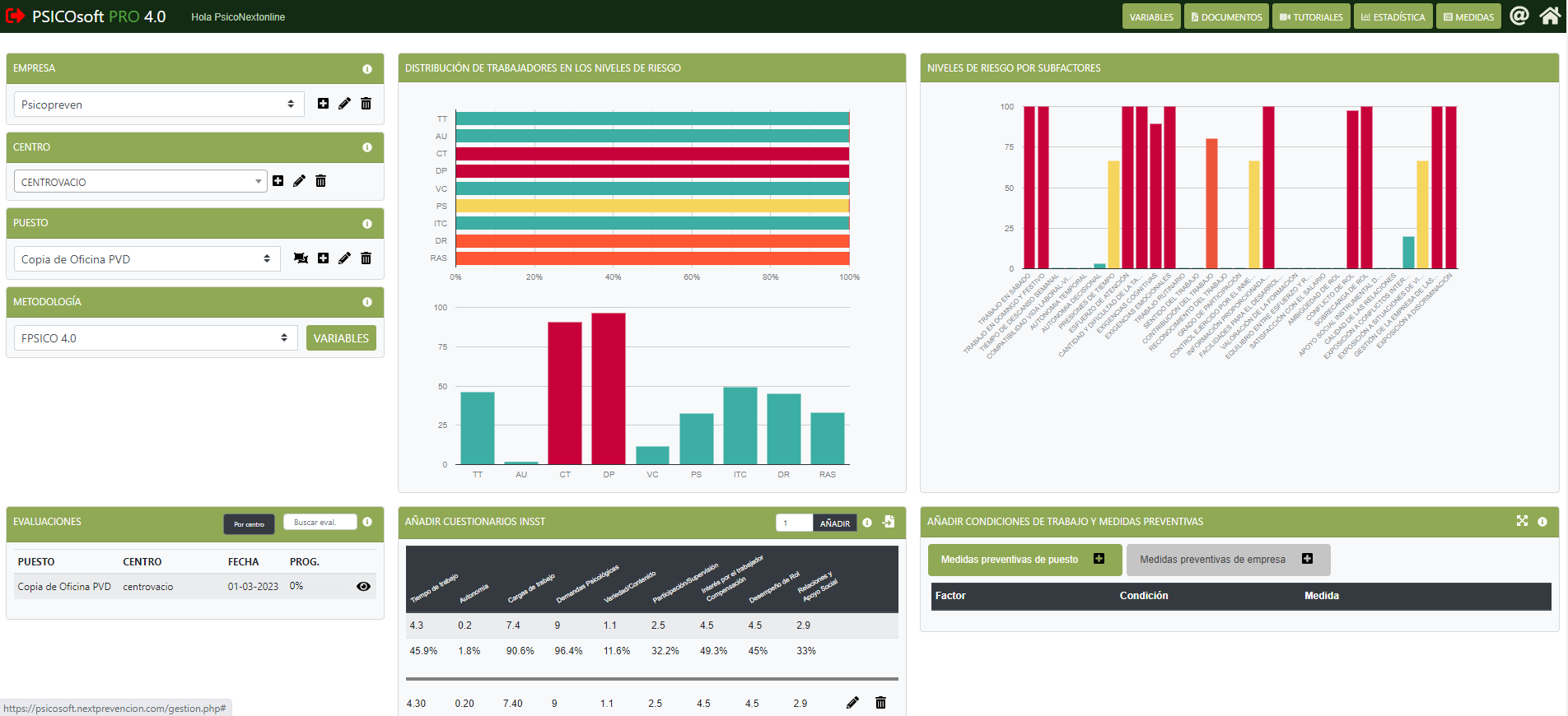
Task: Switch to 'Medidas preventivas de empresa' tab
Action: pyautogui.click(x=1228, y=560)
